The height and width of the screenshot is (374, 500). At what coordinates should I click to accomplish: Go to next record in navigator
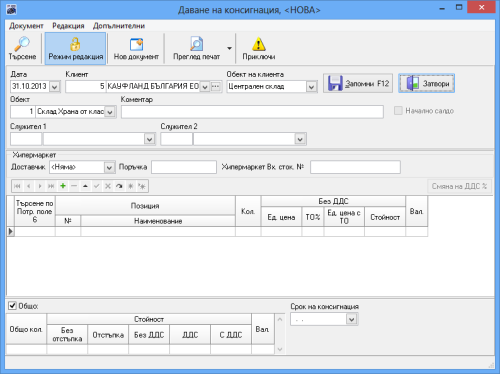pos(40,186)
